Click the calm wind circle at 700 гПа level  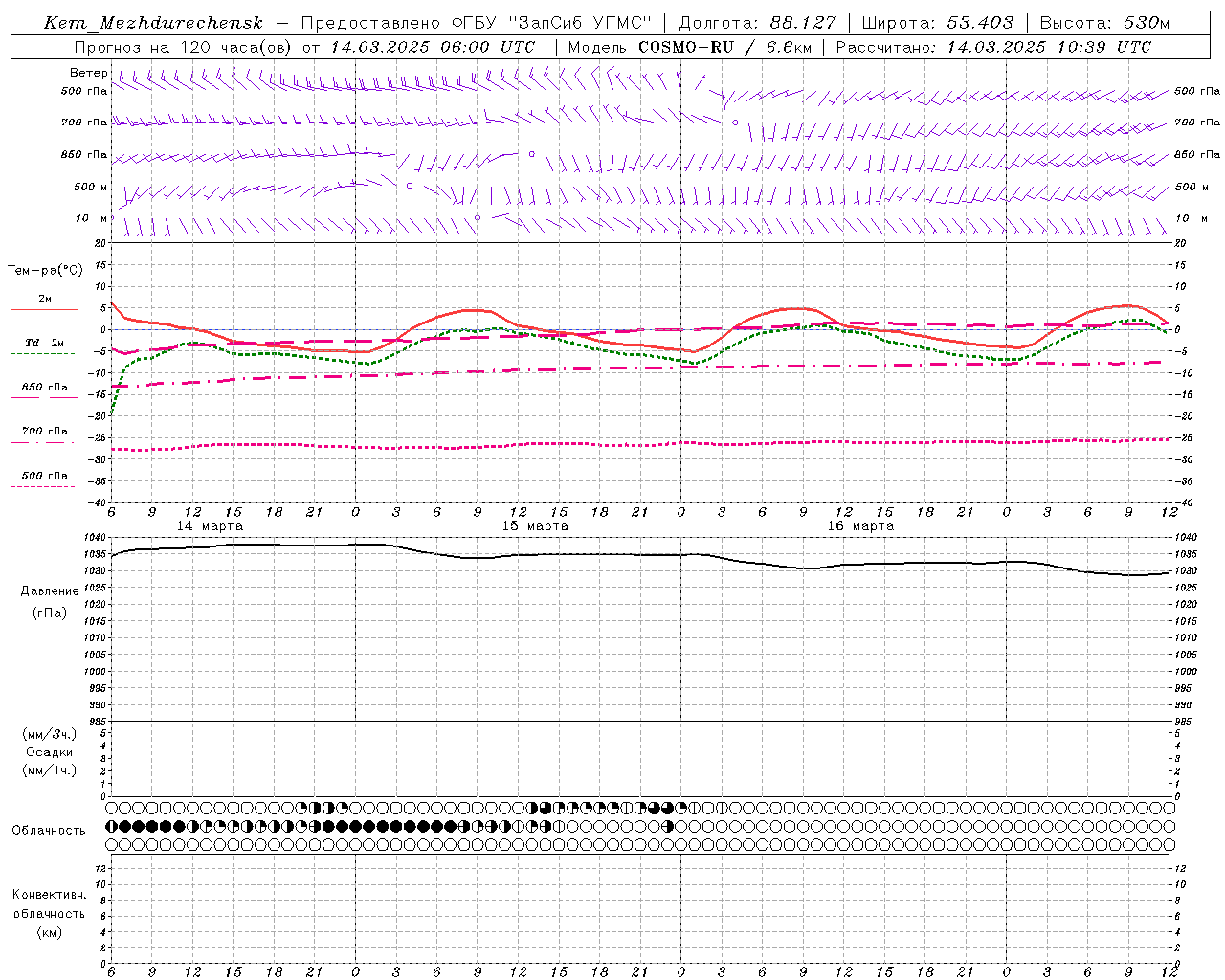[735, 122]
